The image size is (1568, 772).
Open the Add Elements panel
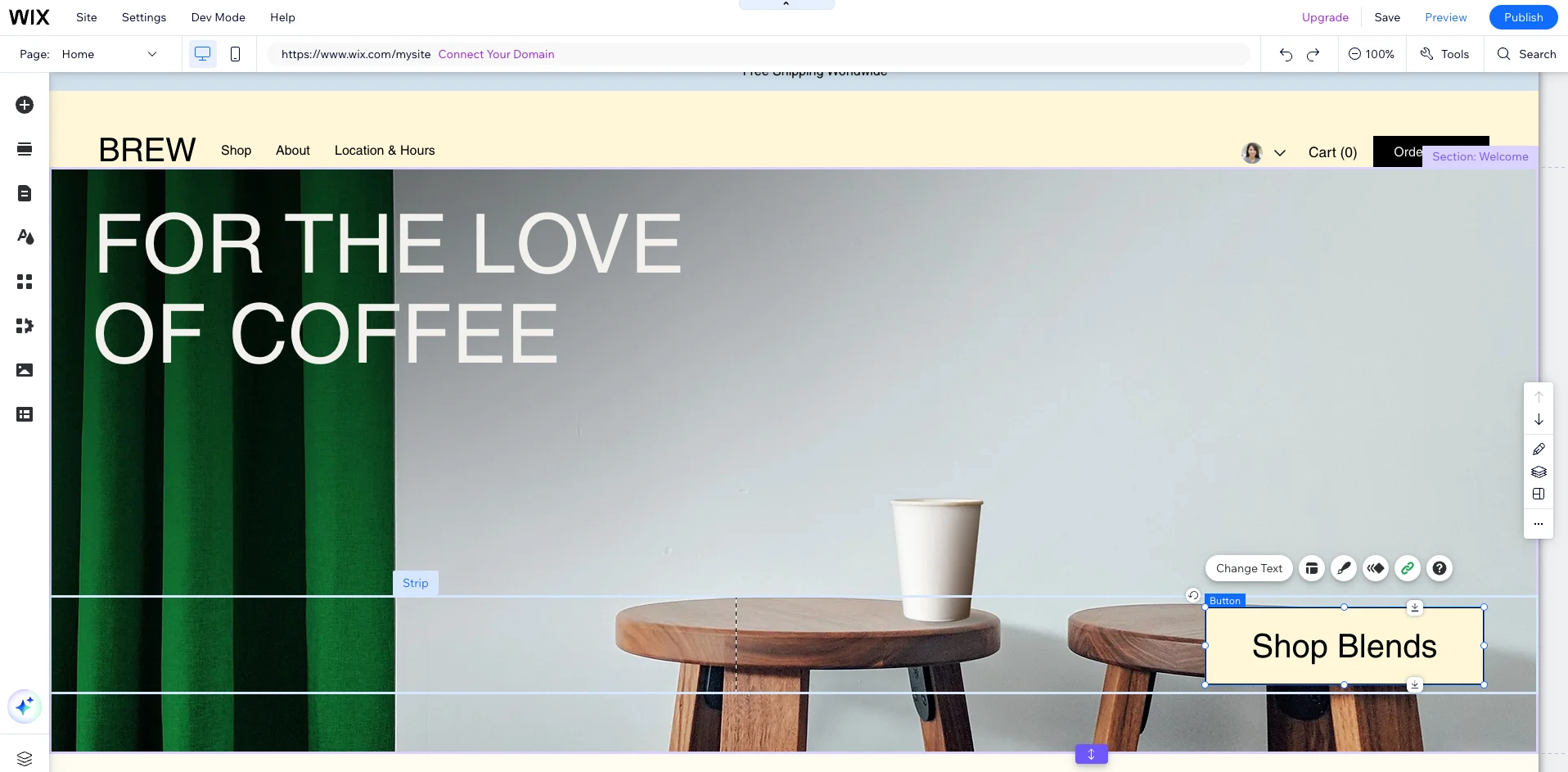click(x=25, y=105)
